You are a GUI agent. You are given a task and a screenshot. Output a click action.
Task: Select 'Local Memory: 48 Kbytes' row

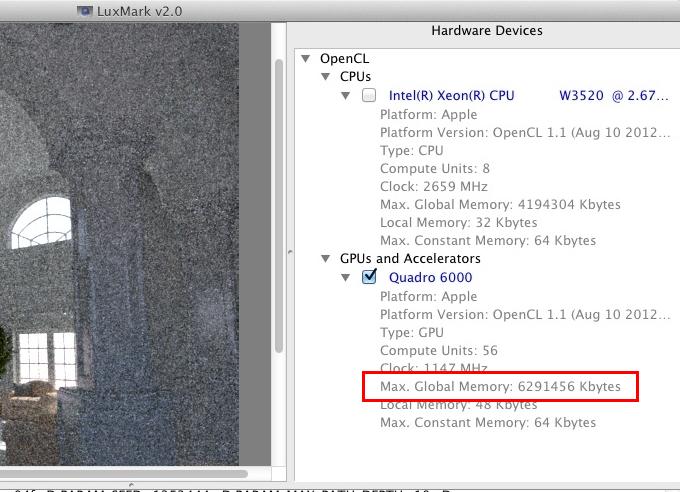click(x=458, y=405)
